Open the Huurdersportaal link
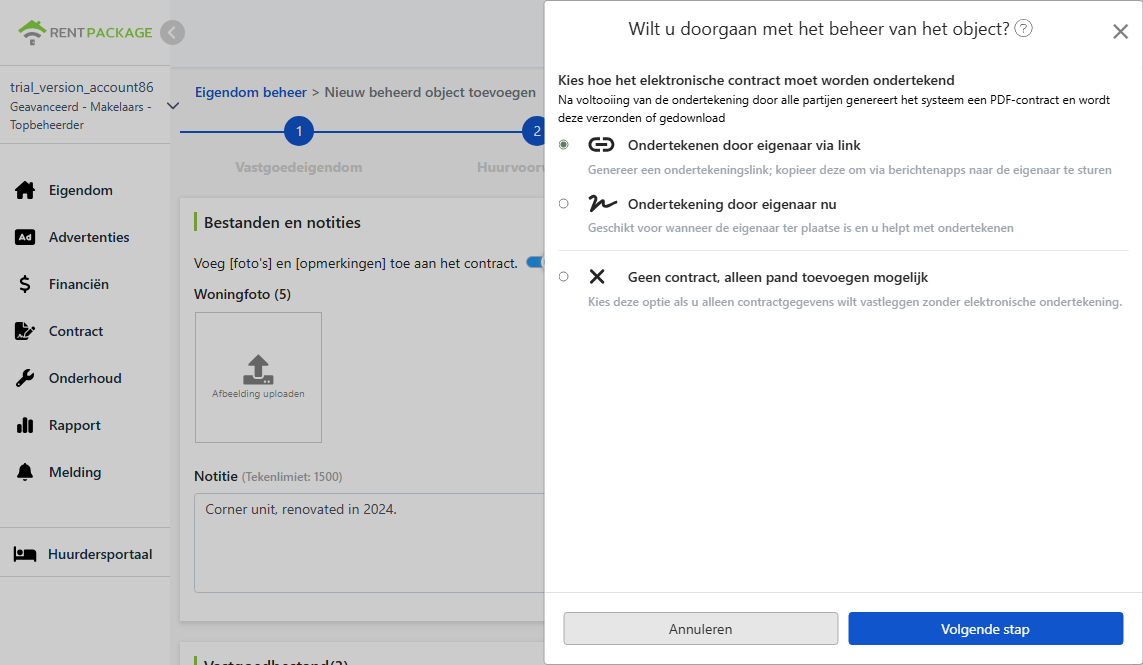Image resolution: width=1143 pixels, height=665 pixels. 100,554
